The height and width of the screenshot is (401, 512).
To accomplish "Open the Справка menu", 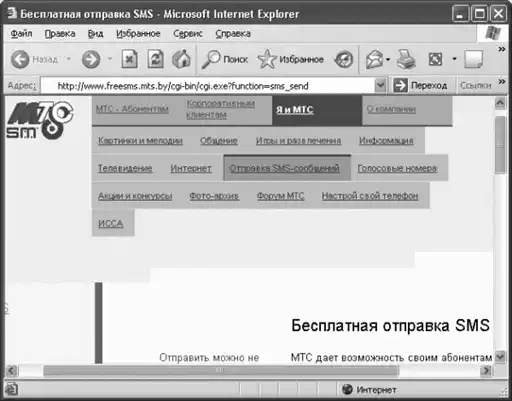I will [233, 33].
